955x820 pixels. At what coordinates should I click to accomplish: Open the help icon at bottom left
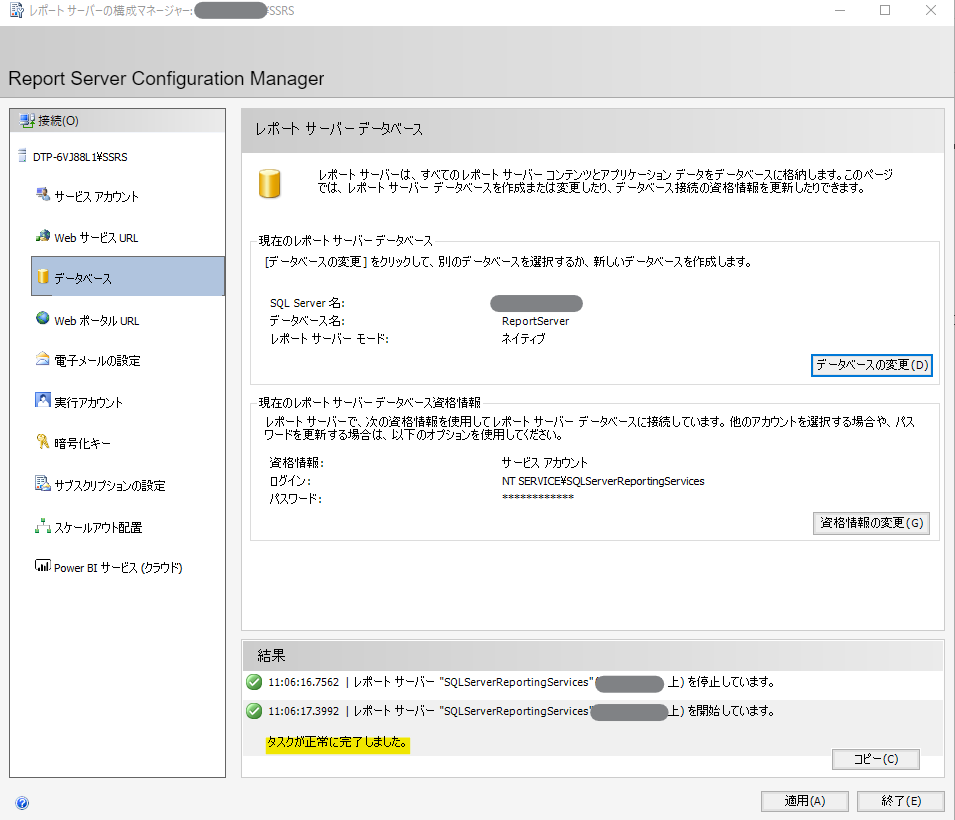click(22, 802)
